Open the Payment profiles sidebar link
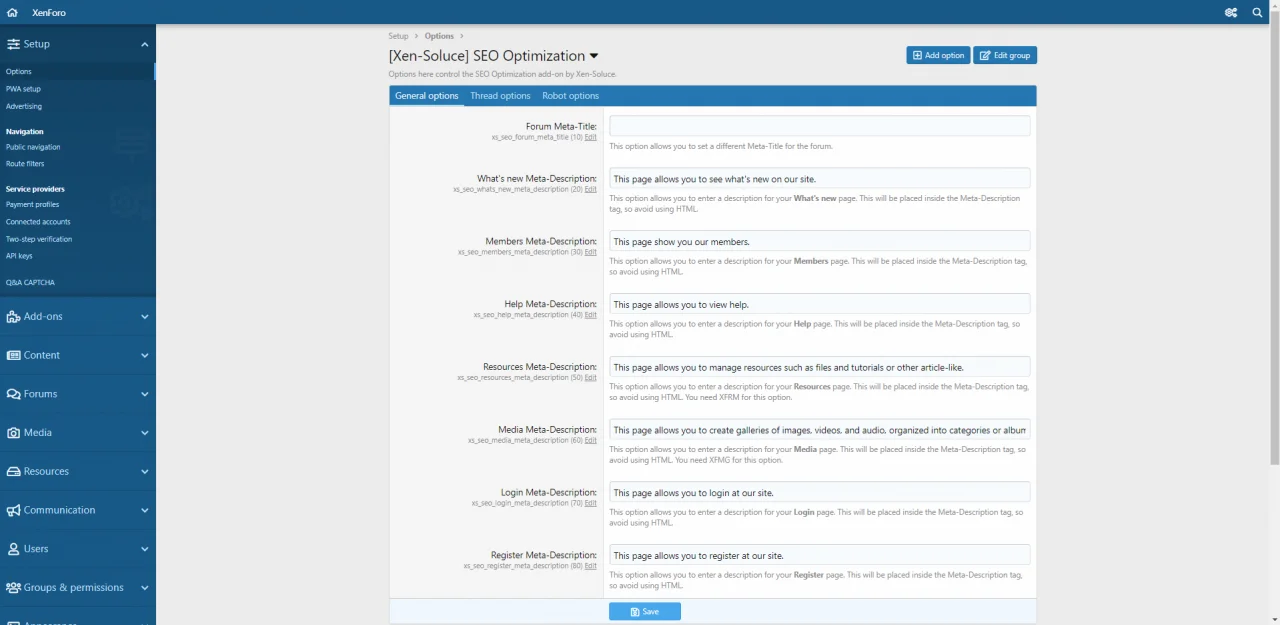The width and height of the screenshot is (1280, 625). point(32,205)
